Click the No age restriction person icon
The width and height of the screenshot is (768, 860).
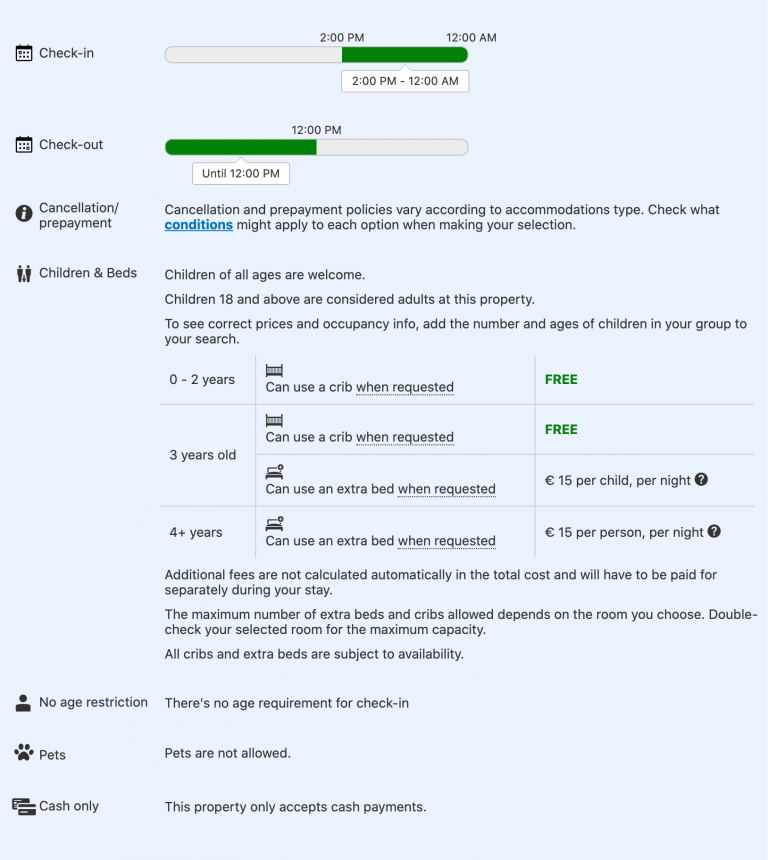point(24,703)
